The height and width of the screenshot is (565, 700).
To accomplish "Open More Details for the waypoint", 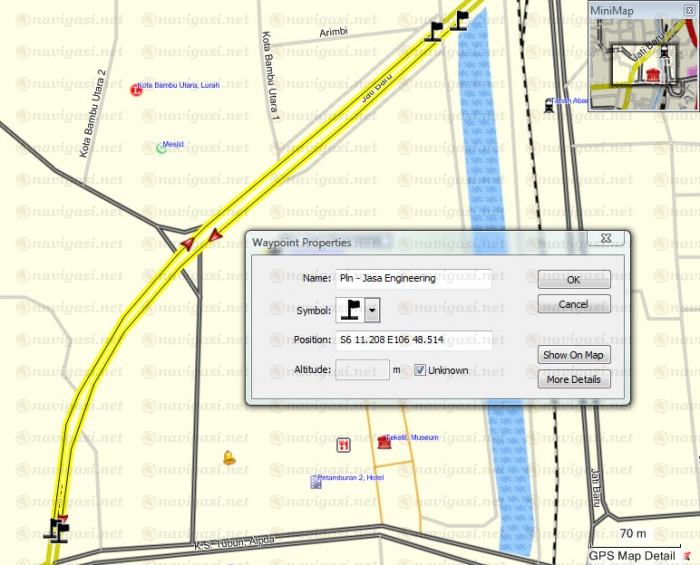I will pyautogui.click(x=573, y=380).
